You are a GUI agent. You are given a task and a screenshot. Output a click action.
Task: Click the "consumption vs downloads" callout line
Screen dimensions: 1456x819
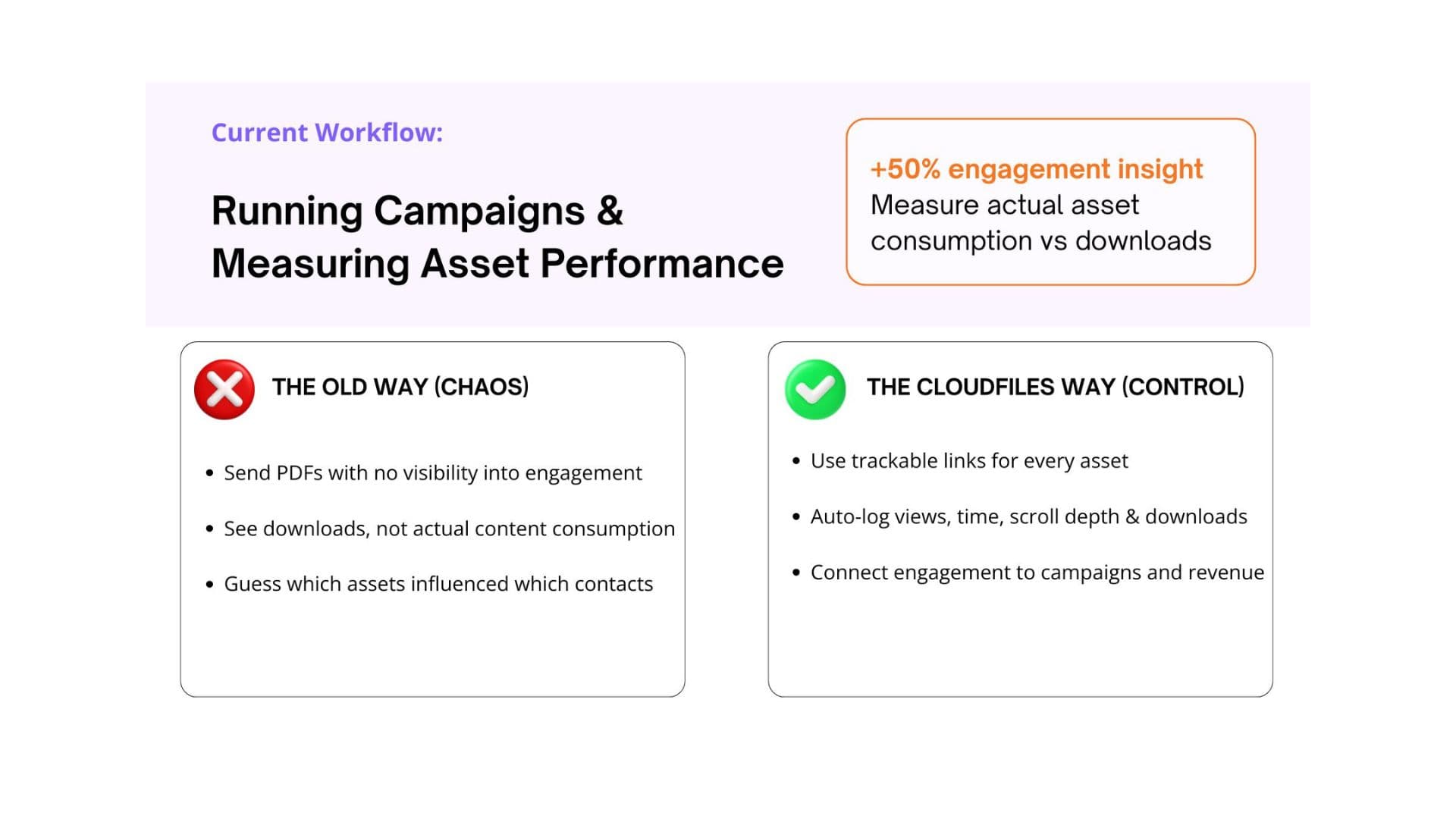pos(1040,241)
